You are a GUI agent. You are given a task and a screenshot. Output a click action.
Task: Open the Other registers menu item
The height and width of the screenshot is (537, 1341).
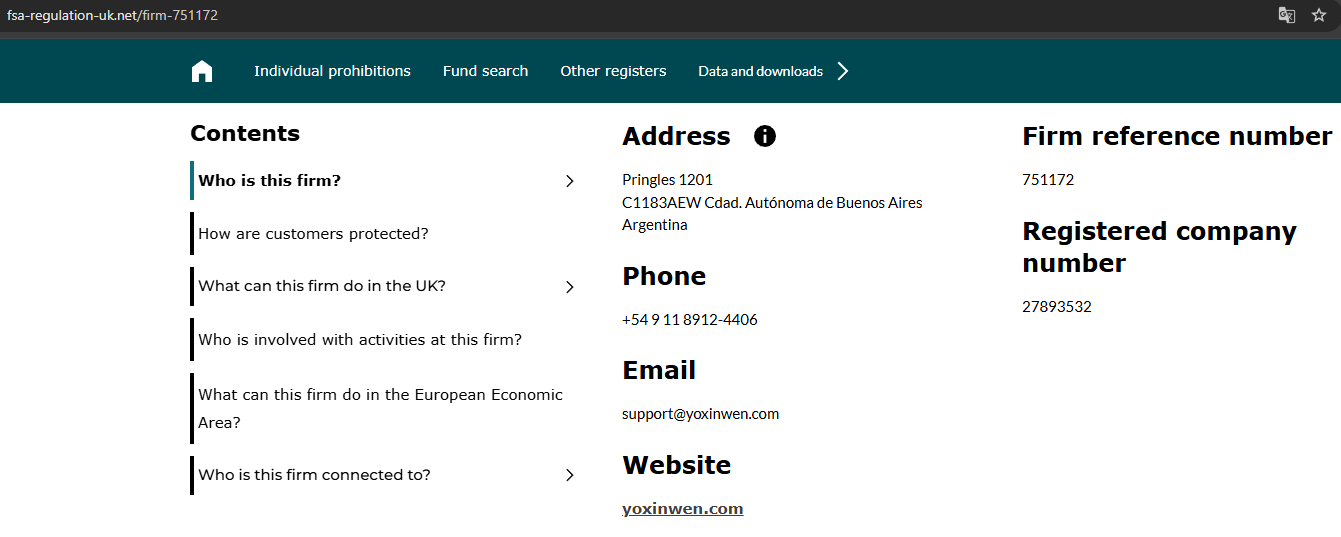click(x=613, y=71)
